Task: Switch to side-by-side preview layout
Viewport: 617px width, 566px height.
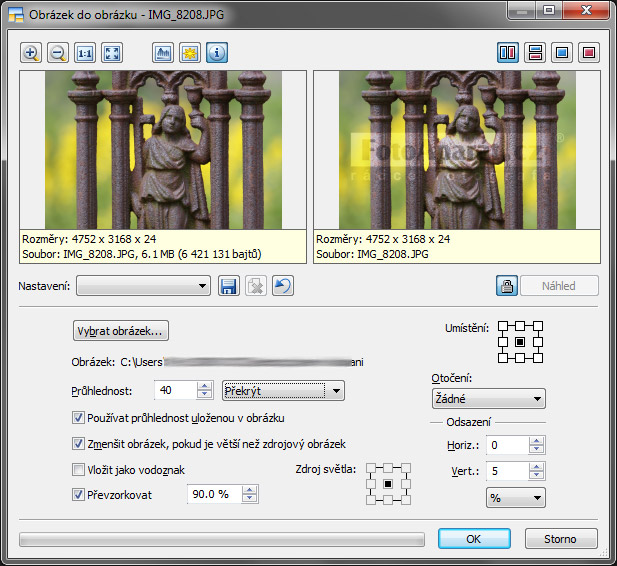Action: pos(508,53)
